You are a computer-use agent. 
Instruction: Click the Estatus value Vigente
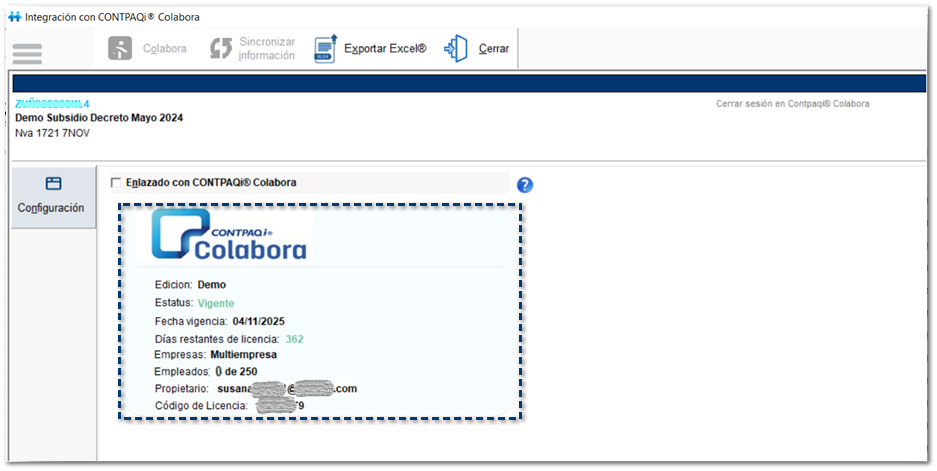tap(216, 303)
